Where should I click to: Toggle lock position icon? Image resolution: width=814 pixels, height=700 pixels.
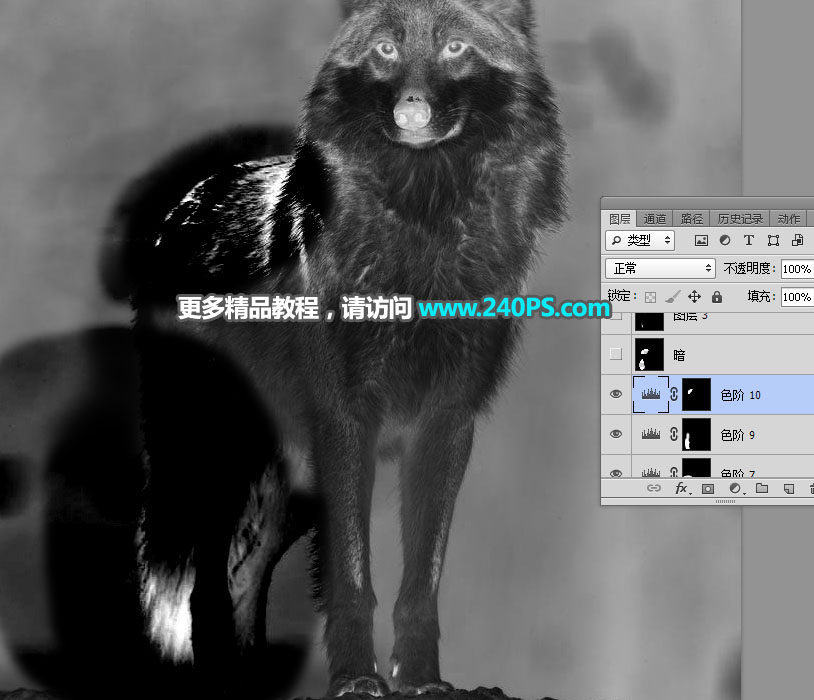[x=695, y=297]
